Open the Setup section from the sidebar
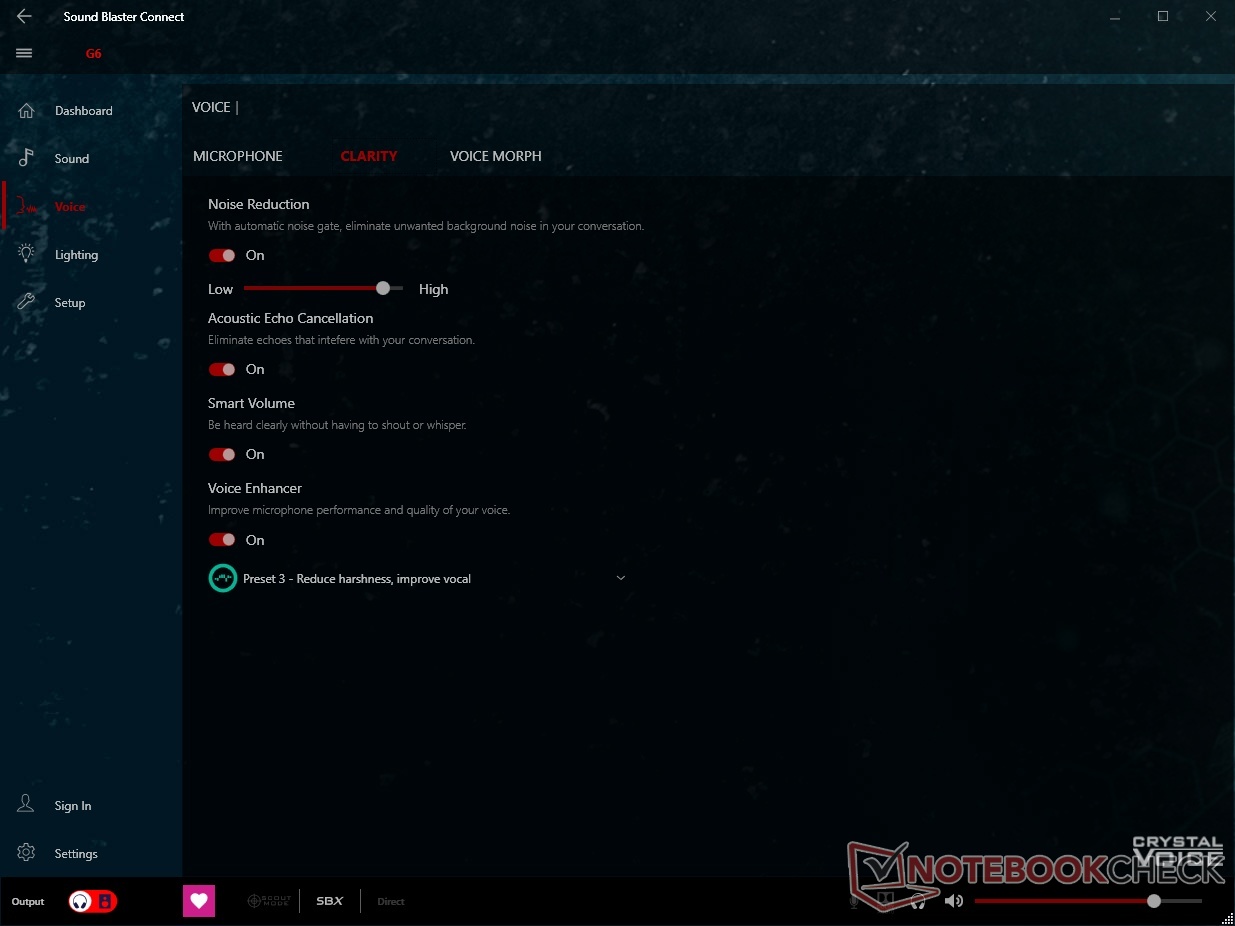This screenshot has width=1235, height=926. 91,303
